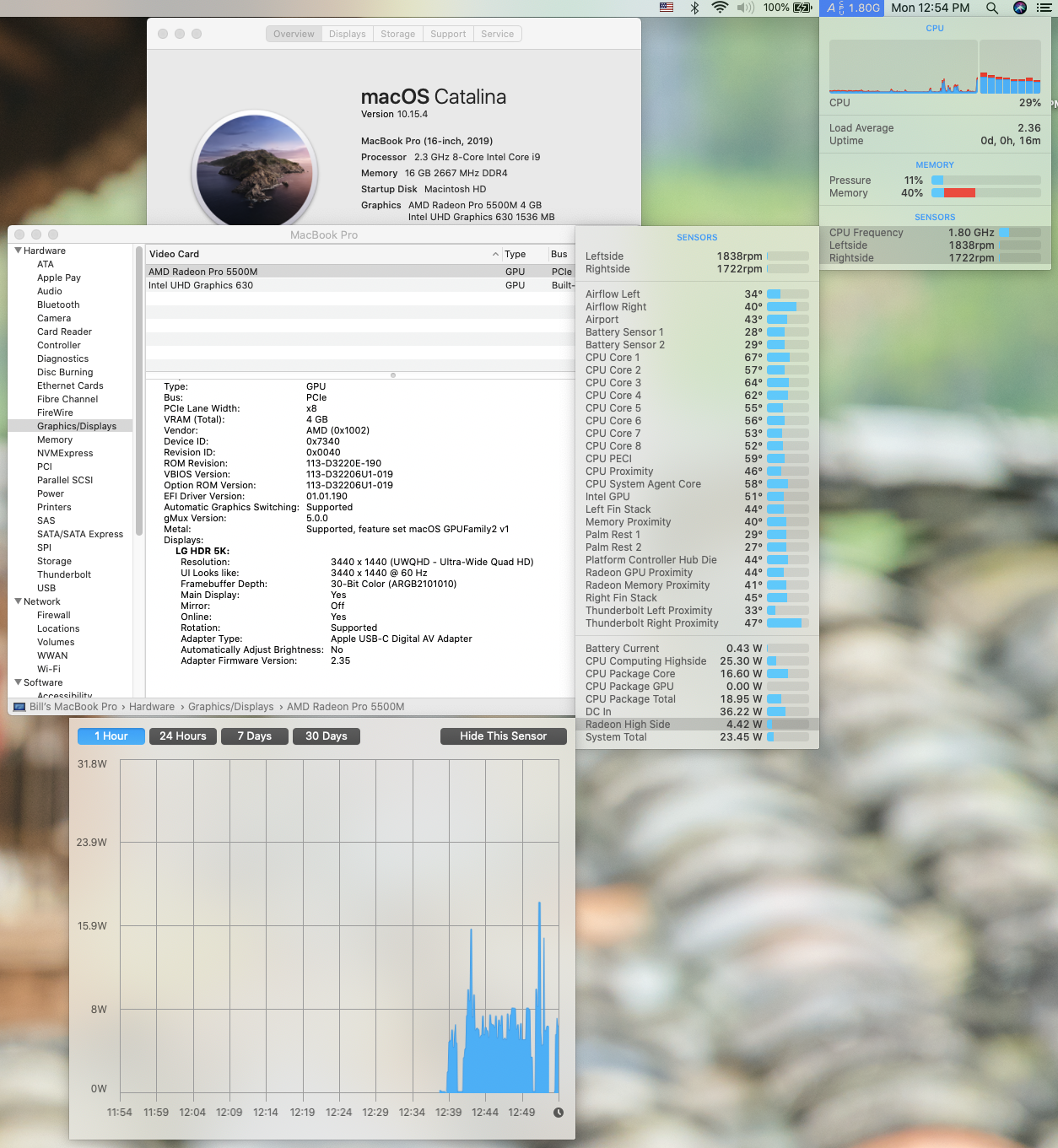Click System Total sensor row
The height and width of the screenshot is (1148, 1058).
click(697, 737)
